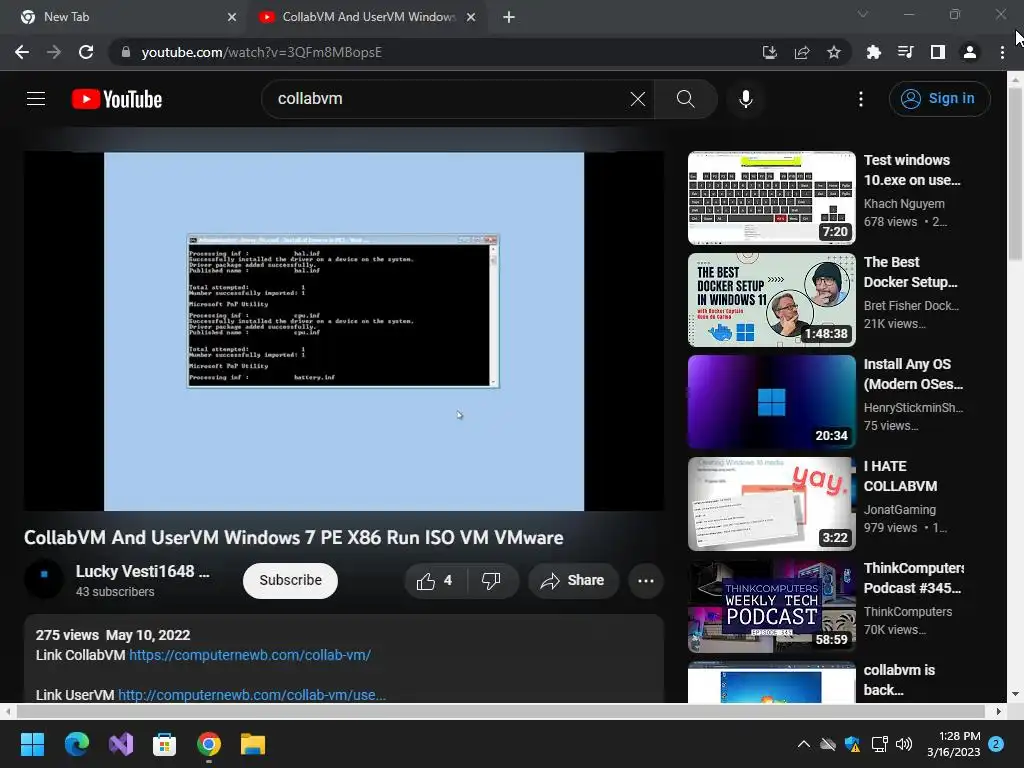Bookmark this page with the star
The width and height of the screenshot is (1024, 768).
[833, 52]
